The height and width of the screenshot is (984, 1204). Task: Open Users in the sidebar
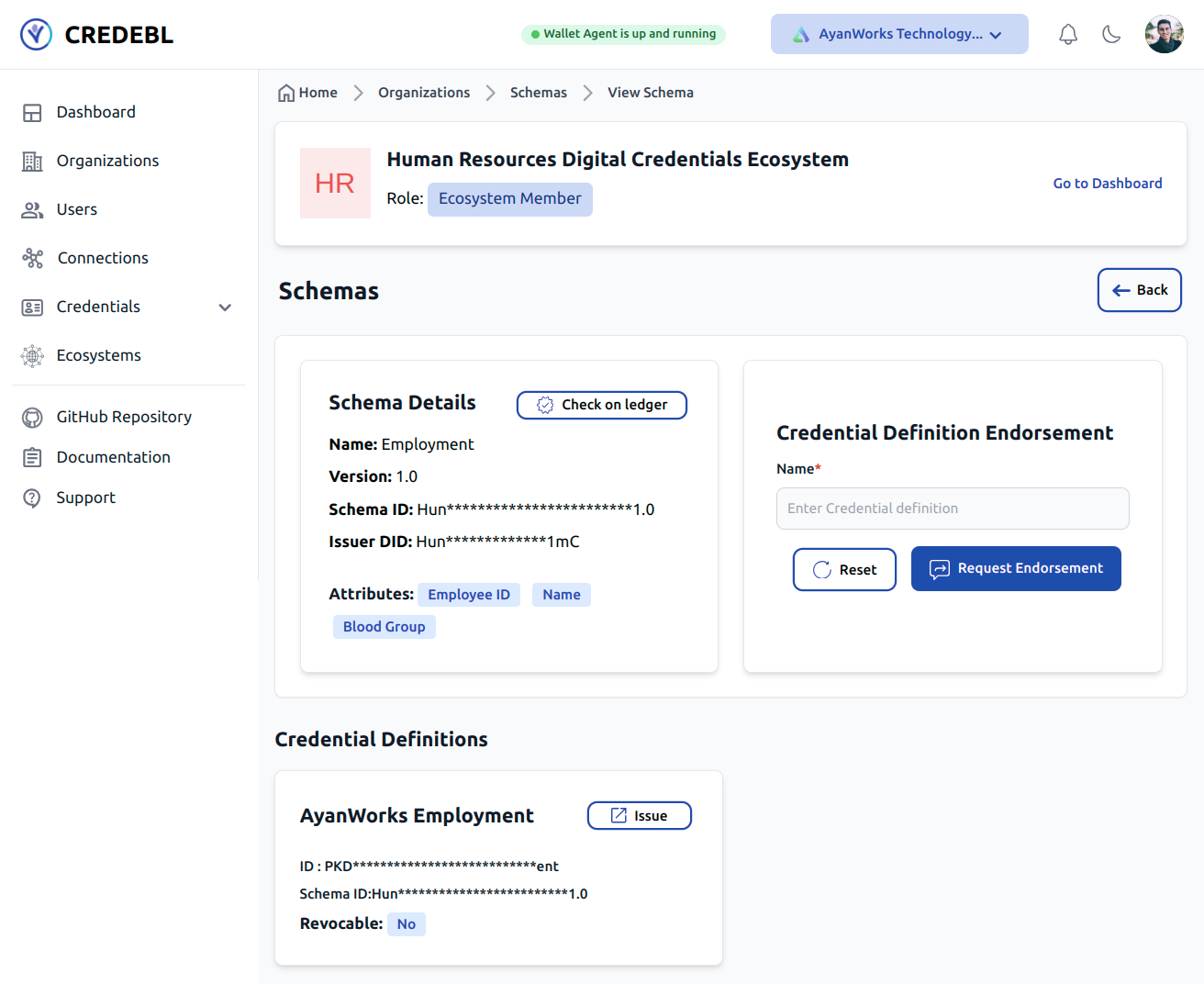pos(76,209)
